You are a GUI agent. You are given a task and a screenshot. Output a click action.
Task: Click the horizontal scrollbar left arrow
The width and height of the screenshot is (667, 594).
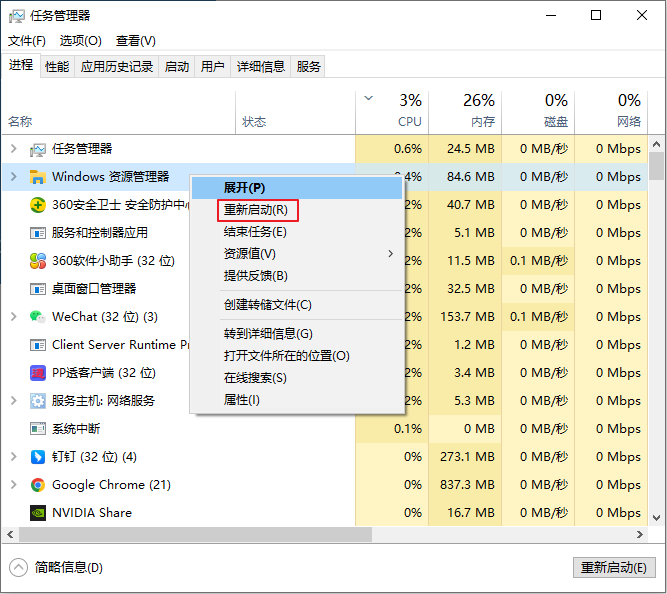[10, 535]
